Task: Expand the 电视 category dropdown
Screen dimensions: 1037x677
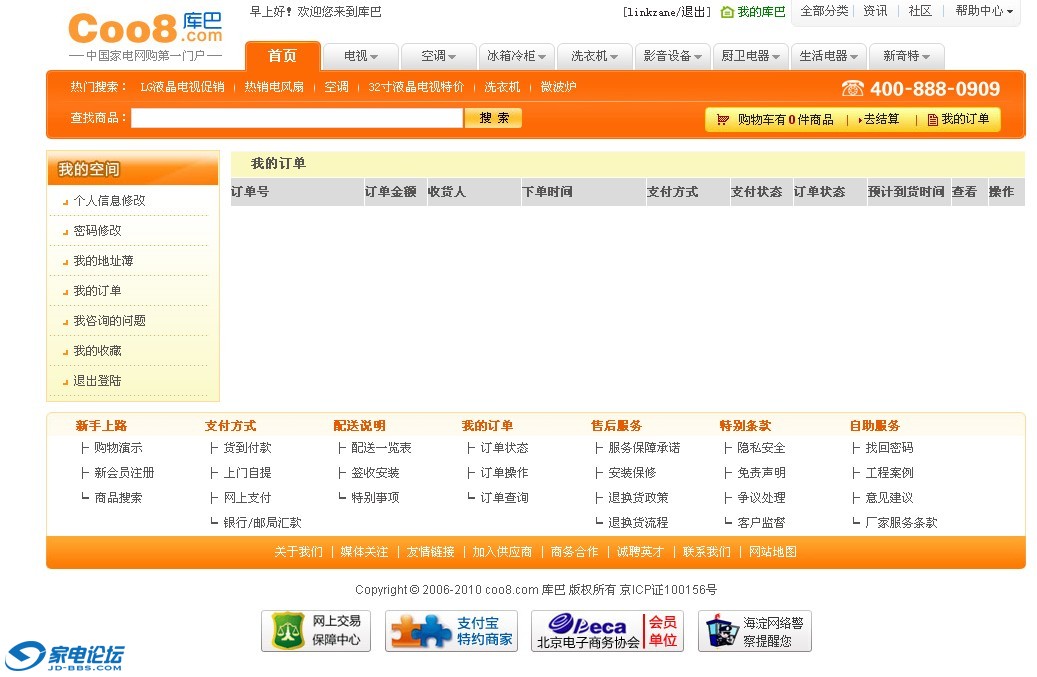Action: tap(361, 57)
